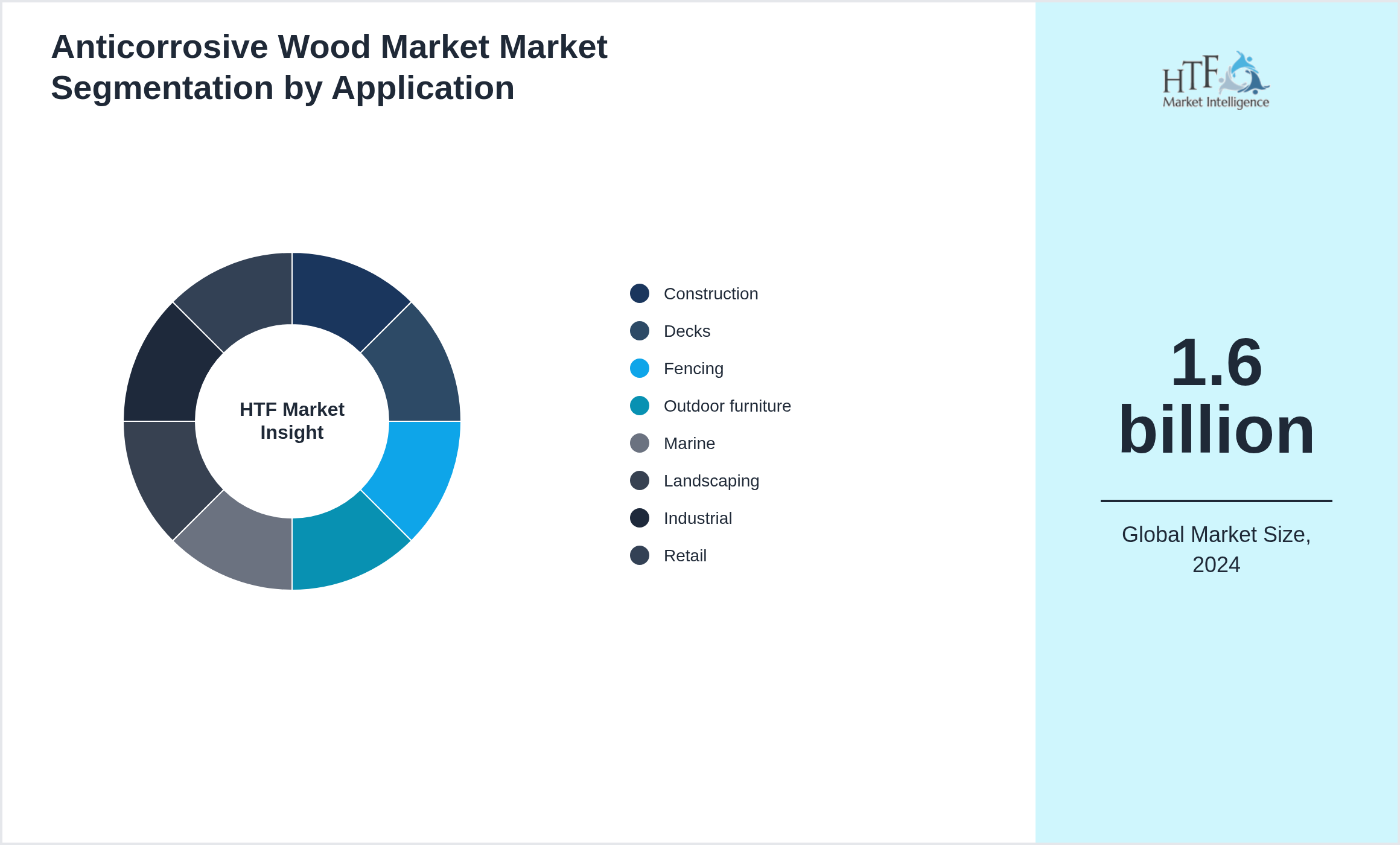
Task: Click the HTF Market Insight center label
Action: pyautogui.click(x=292, y=421)
